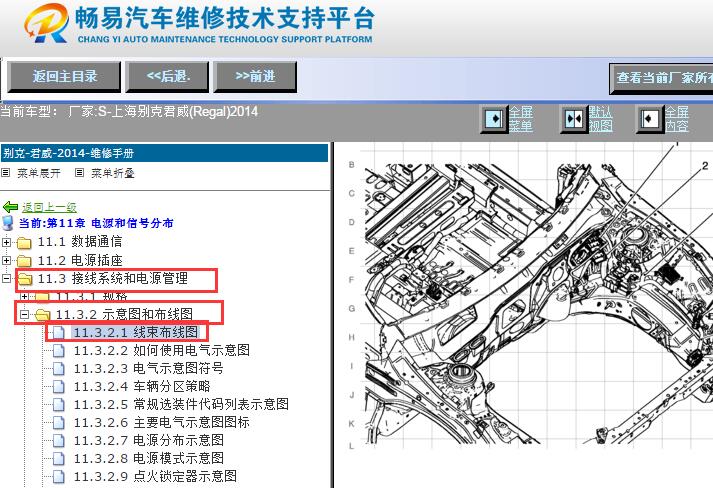Expand the whole menu via 菜单展开 text

(x=39, y=173)
